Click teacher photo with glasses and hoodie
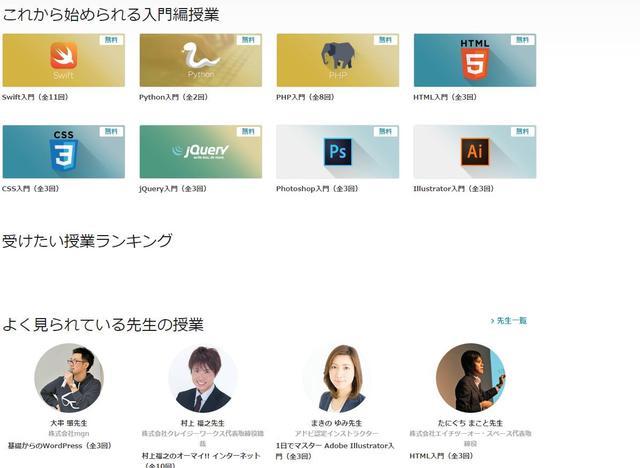 pyautogui.click(x=69, y=378)
